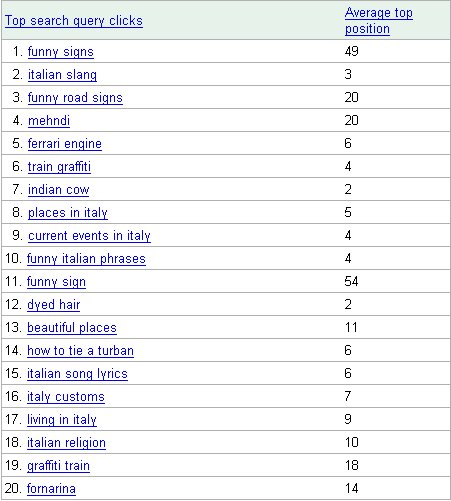Click the 'funny italian phrases' link

[86, 259]
